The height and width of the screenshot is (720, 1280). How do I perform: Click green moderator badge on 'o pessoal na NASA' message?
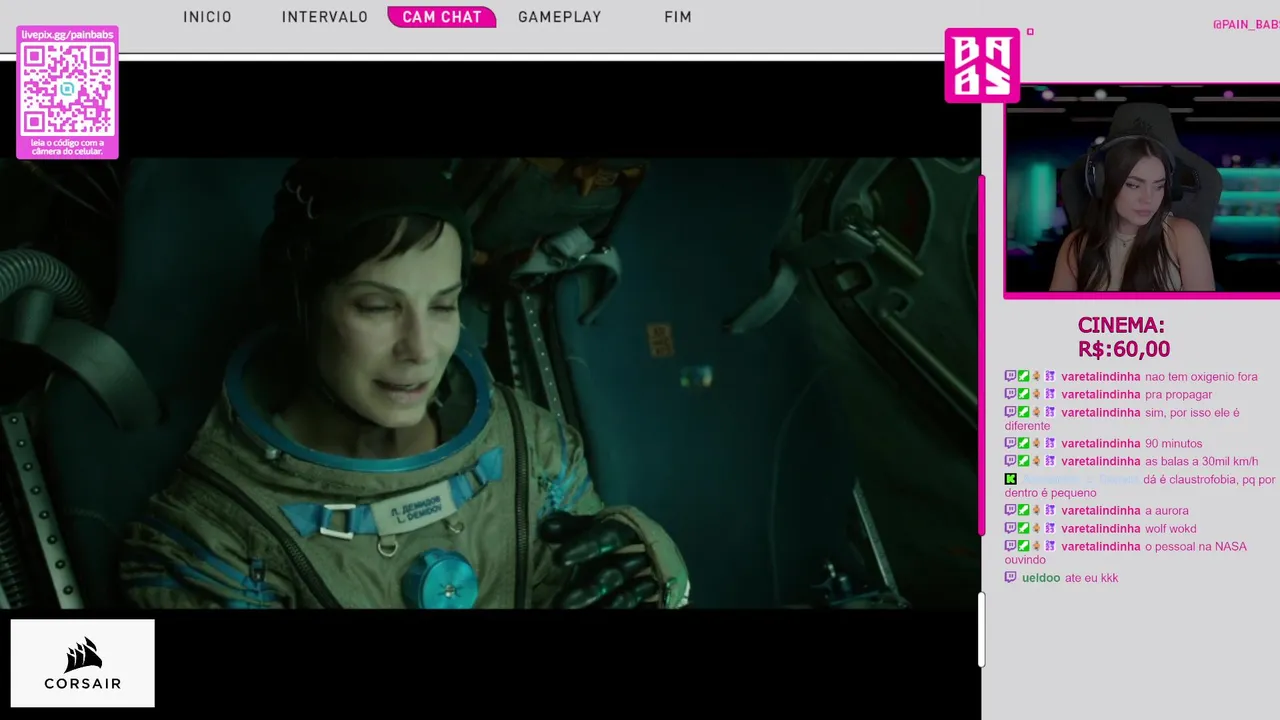(1023, 547)
